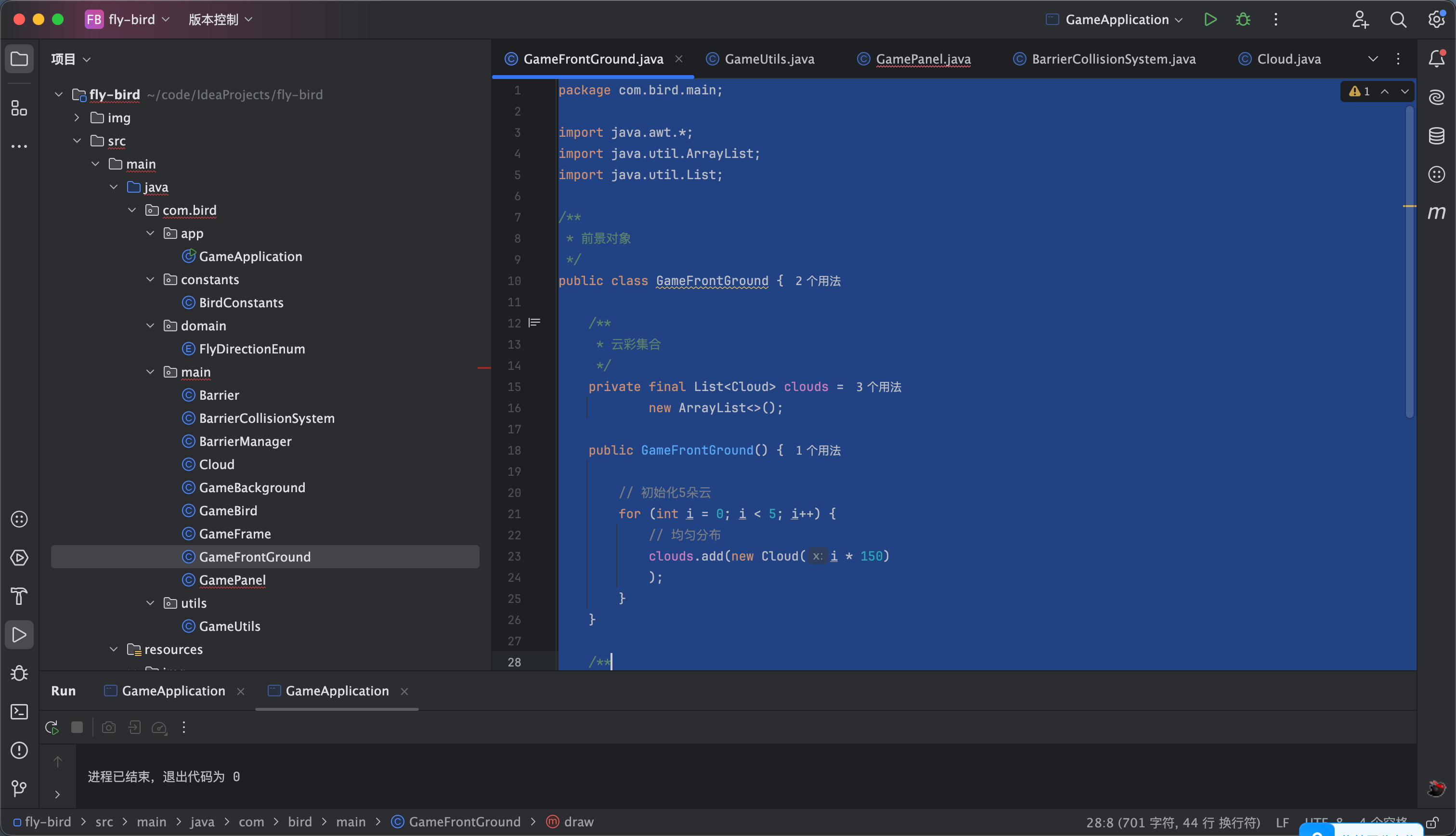The image size is (1456, 836).
Task: Go to previous highlighted problem arrow
Action: pyautogui.click(x=1385, y=91)
